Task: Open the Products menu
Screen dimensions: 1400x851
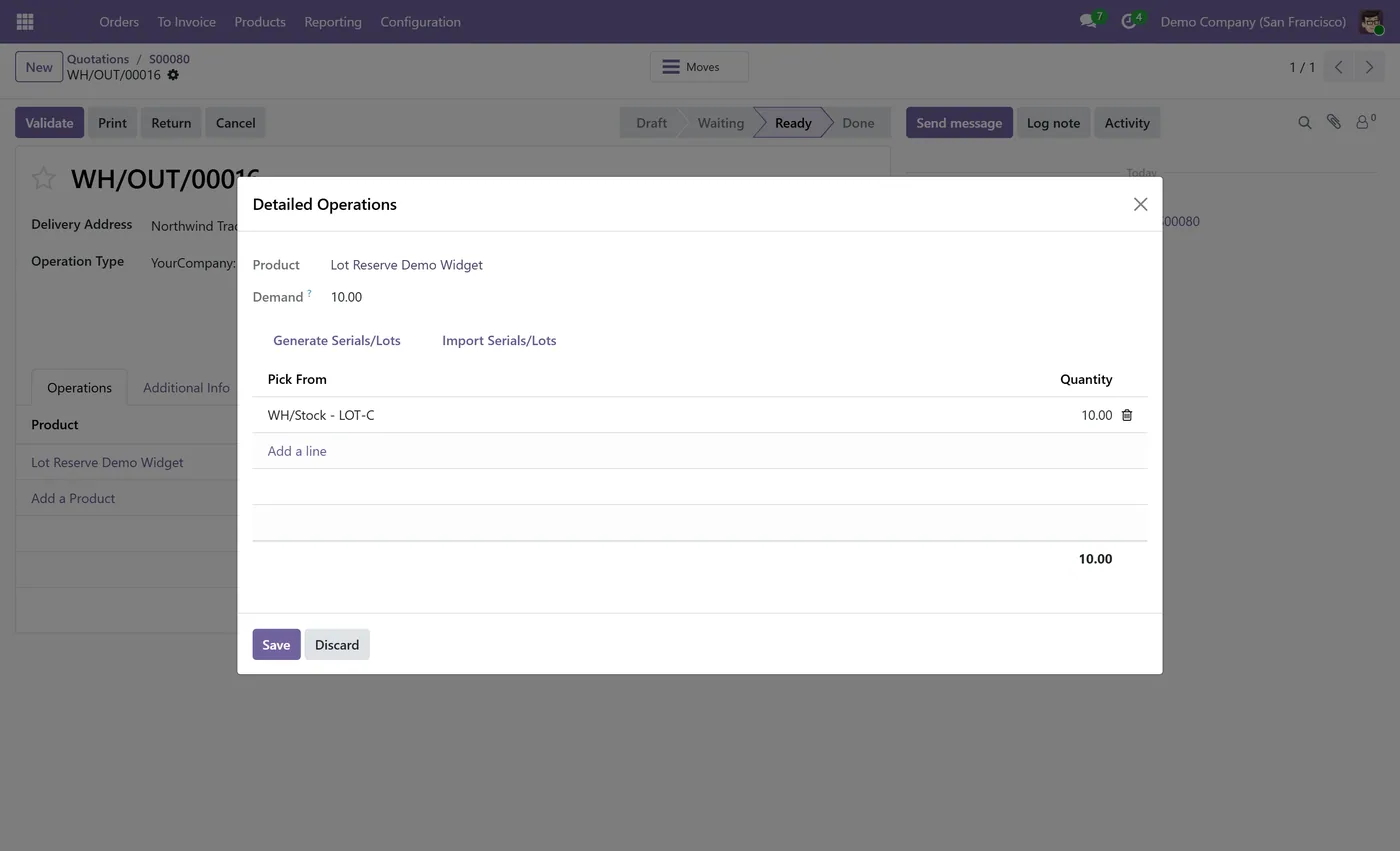Action: coord(260,21)
